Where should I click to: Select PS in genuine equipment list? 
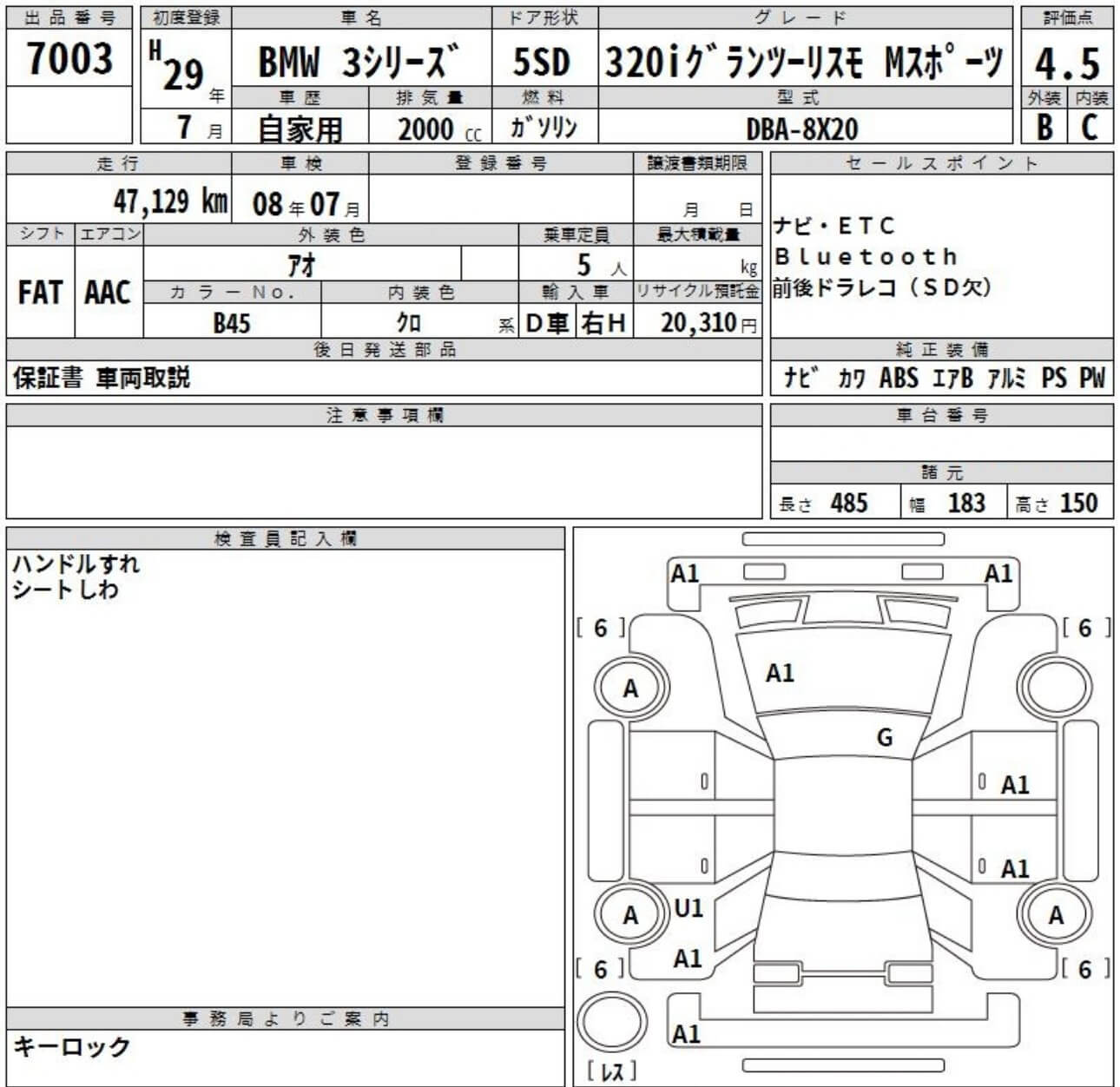(x=1054, y=378)
